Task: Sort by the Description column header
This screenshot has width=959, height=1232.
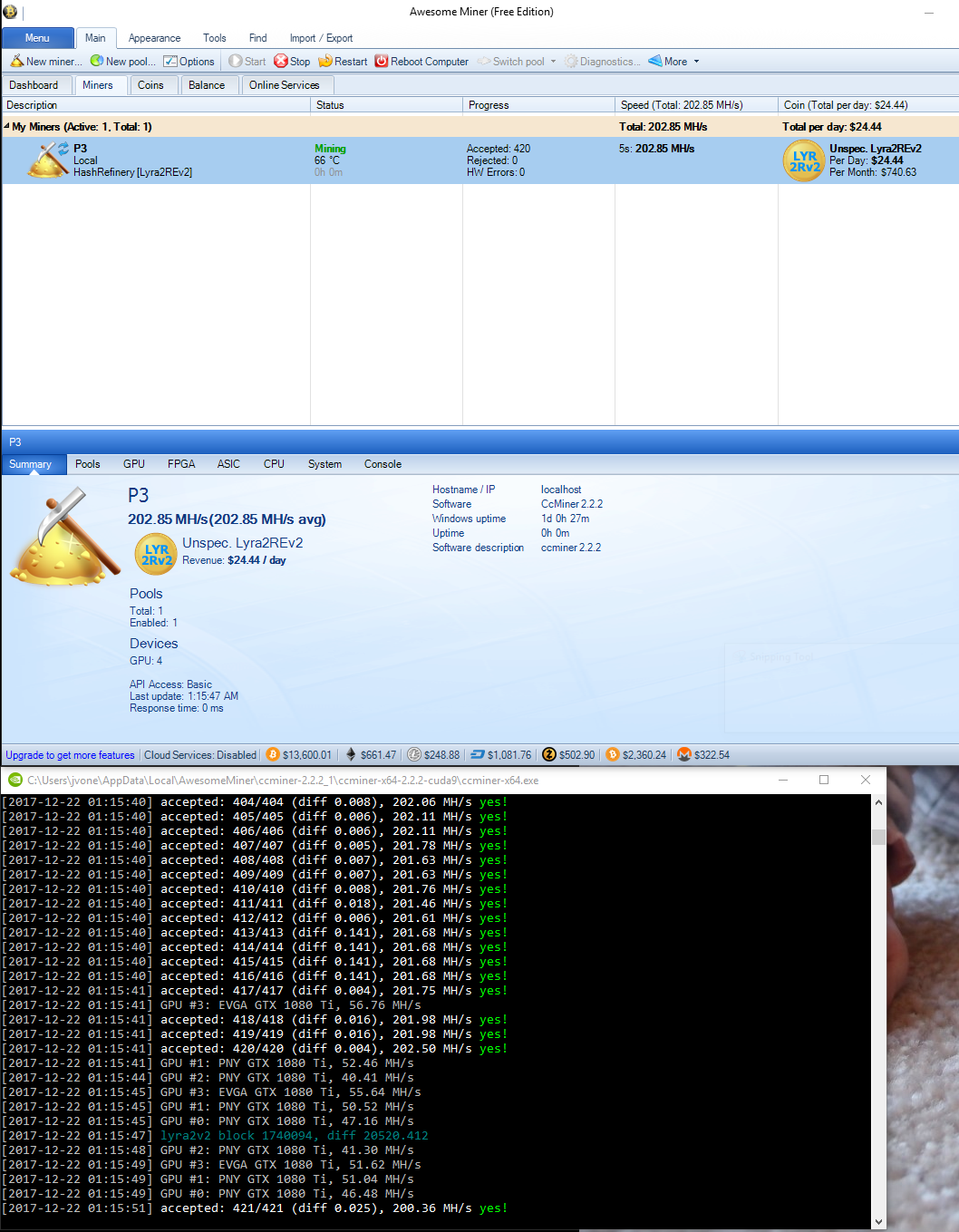Action: (x=156, y=105)
